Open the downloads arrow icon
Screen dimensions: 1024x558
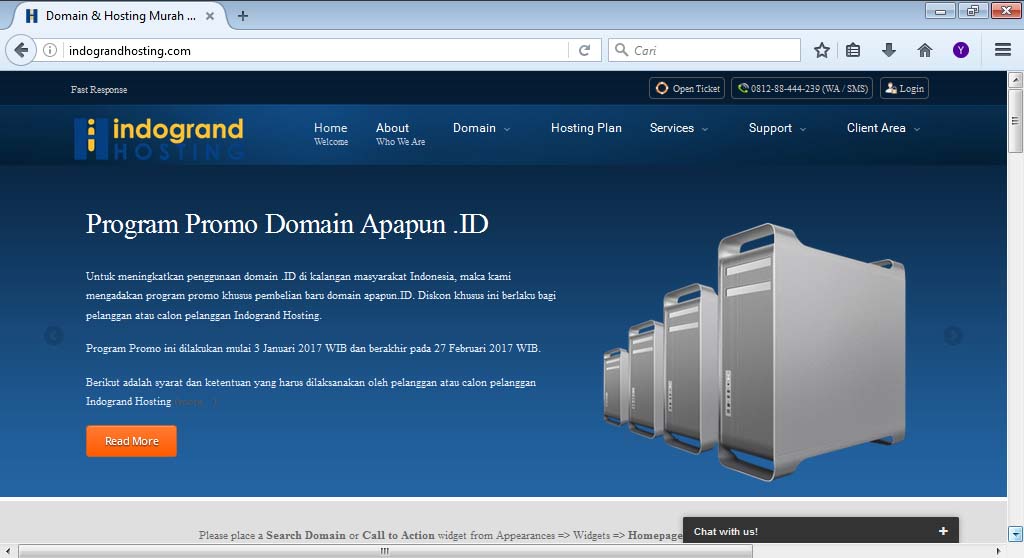point(888,50)
